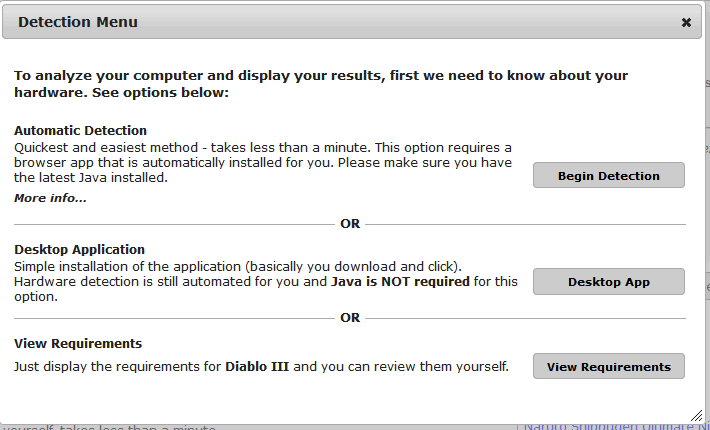Start automatic scan with Begin Detection
The width and height of the screenshot is (710, 430).
pos(609,175)
